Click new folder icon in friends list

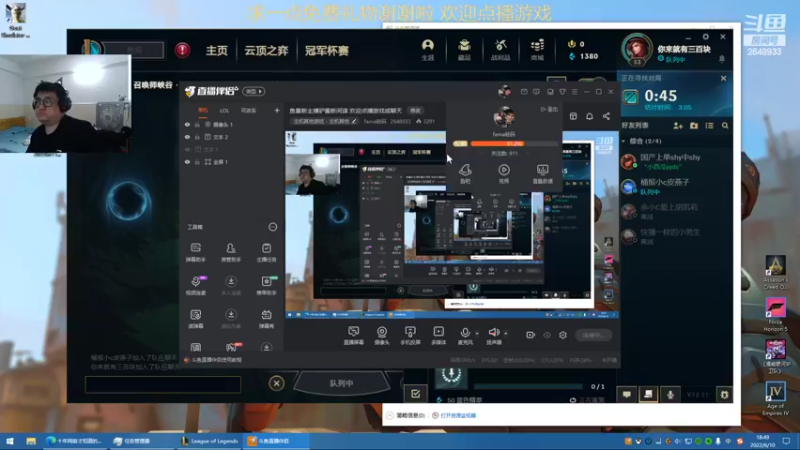[x=694, y=126]
